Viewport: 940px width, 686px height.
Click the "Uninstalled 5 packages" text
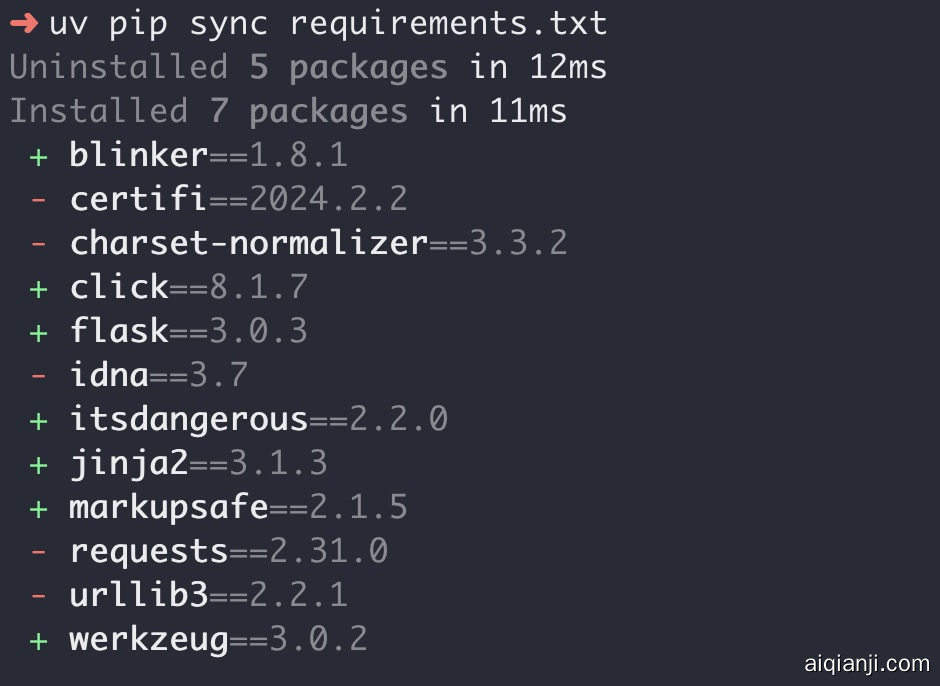point(228,67)
